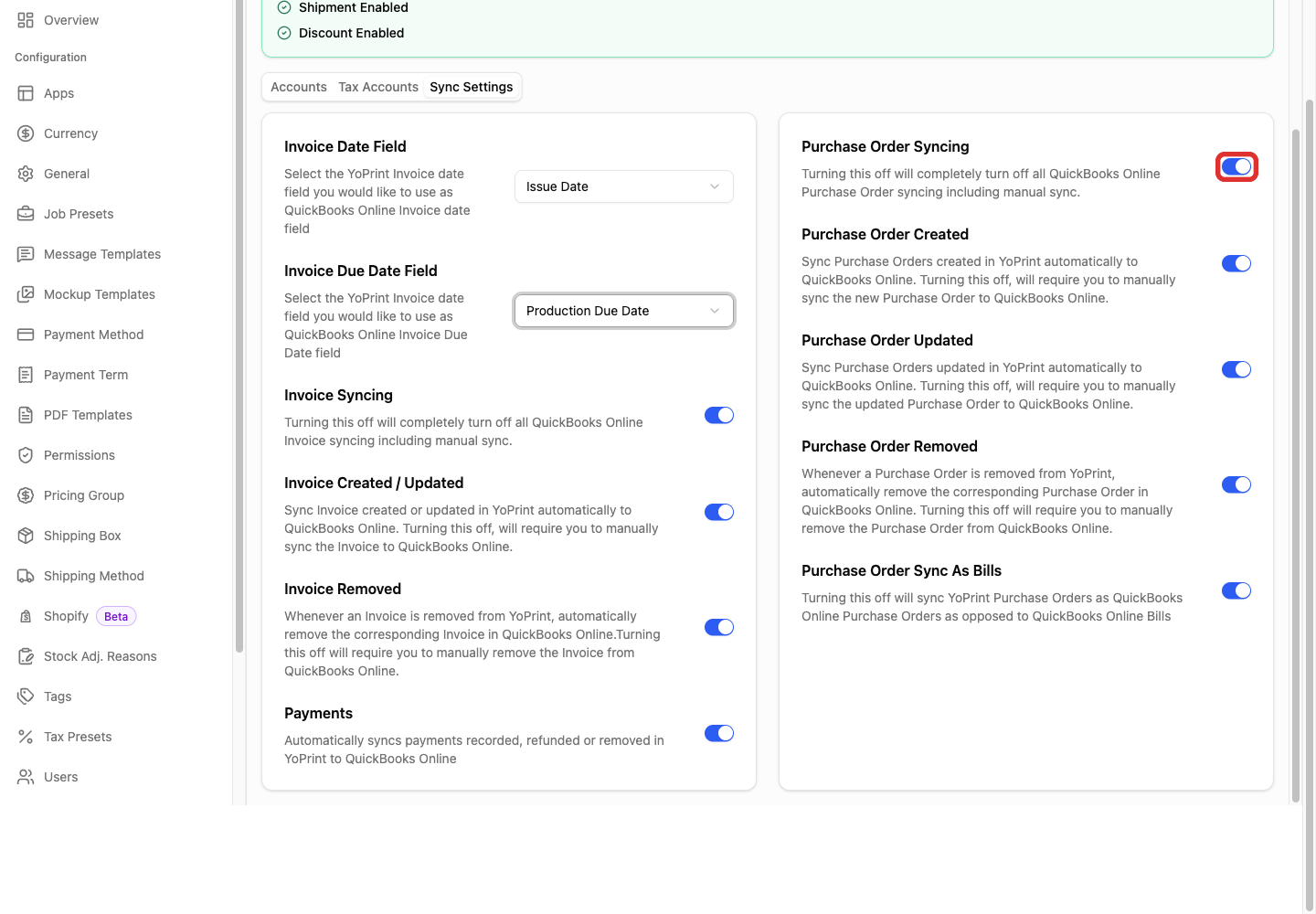This screenshot has height=914, width=1316.
Task: Open the Issue Date dropdown
Action: [624, 186]
